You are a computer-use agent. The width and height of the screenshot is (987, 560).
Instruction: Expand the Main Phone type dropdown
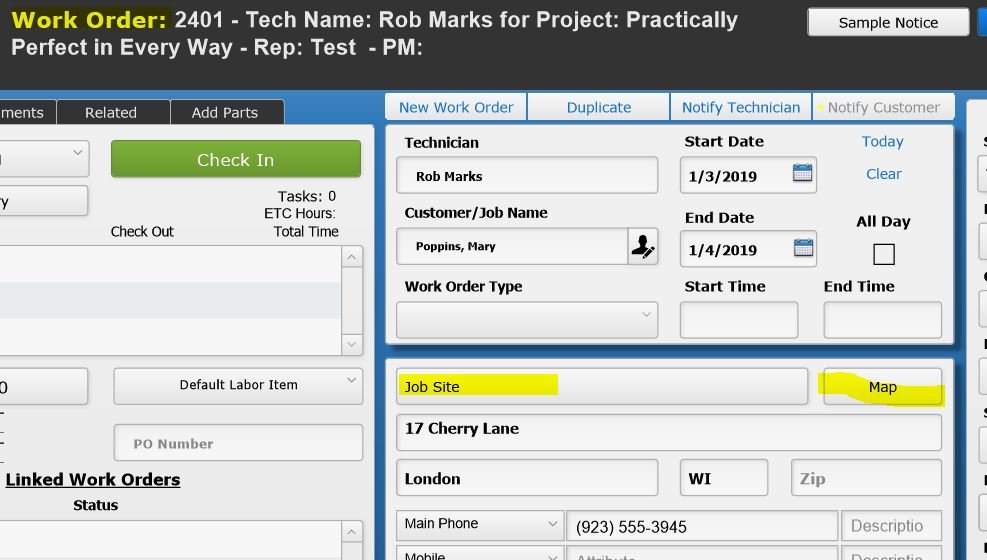point(480,524)
